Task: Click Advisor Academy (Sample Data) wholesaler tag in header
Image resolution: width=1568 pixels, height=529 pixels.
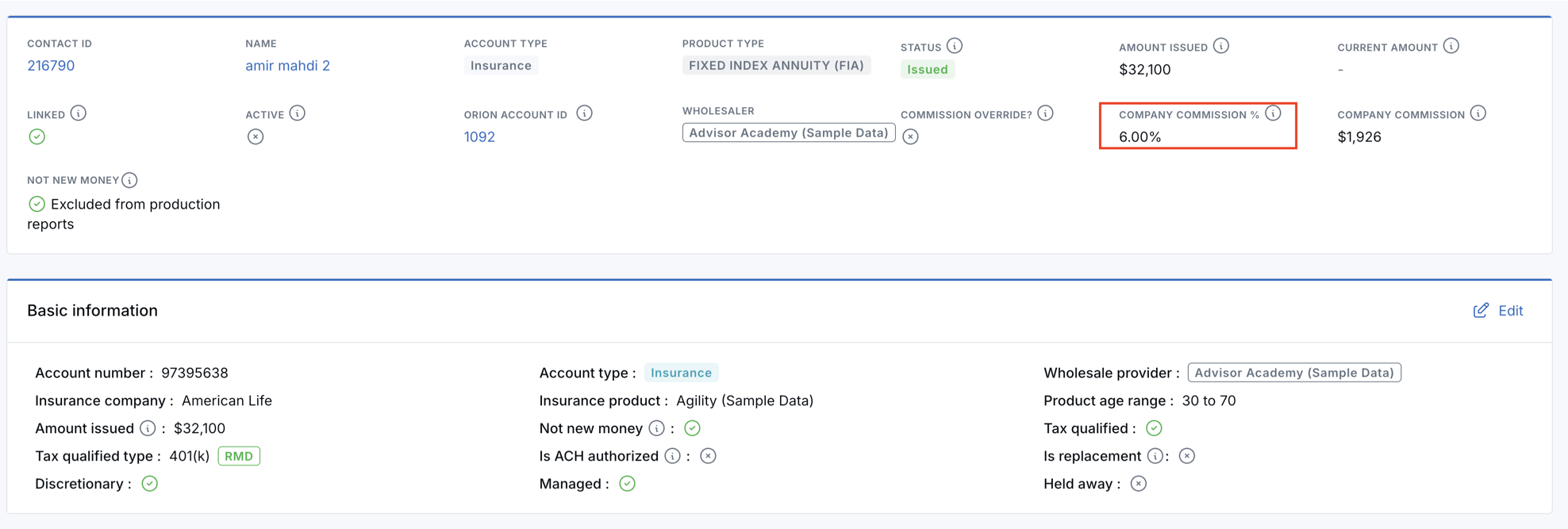Action: pos(789,133)
